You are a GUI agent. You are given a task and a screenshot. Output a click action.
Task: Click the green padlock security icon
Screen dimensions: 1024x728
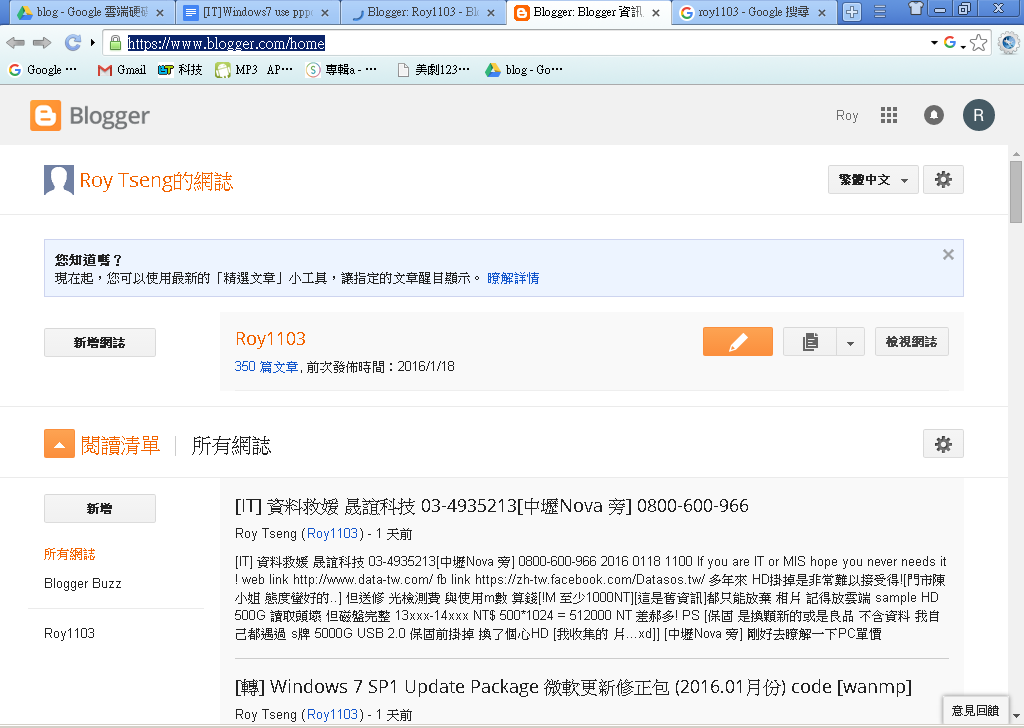[x=116, y=43]
